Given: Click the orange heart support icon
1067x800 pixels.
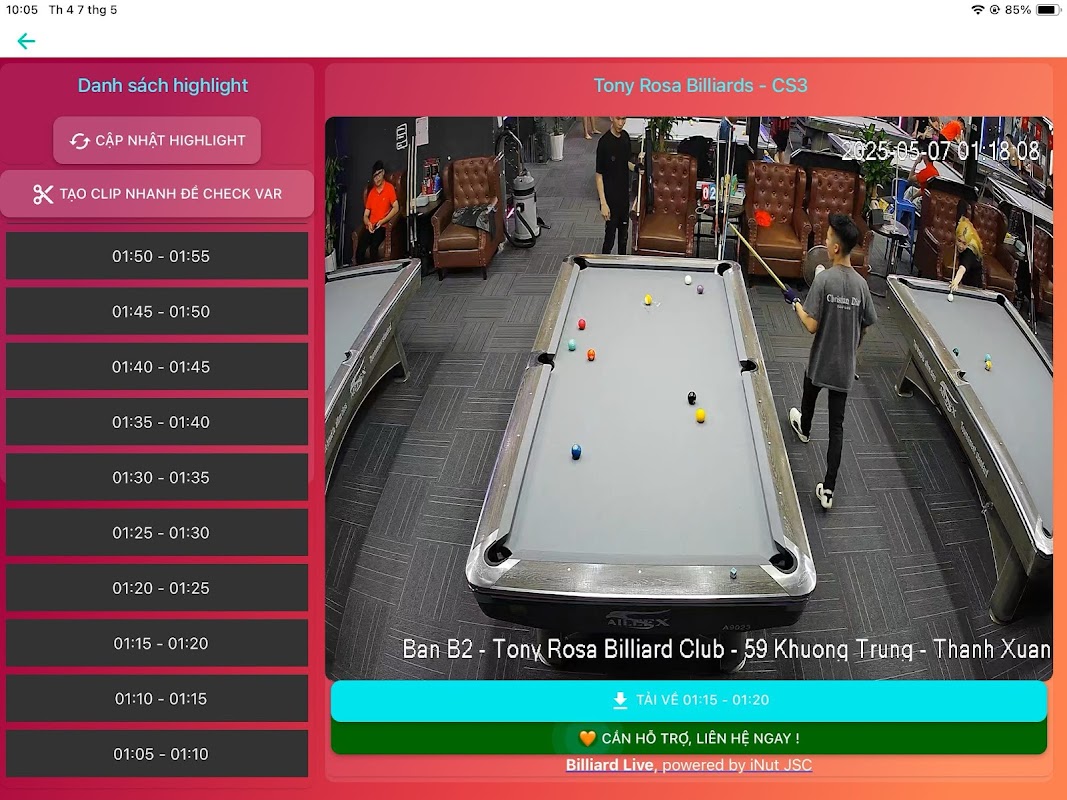Looking at the screenshot, I should pos(587,738).
